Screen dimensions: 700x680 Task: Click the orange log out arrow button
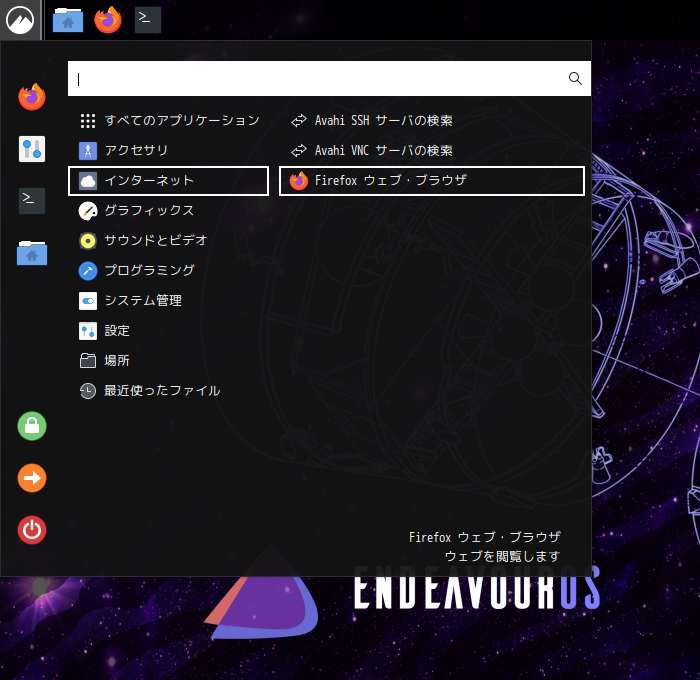(32, 478)
